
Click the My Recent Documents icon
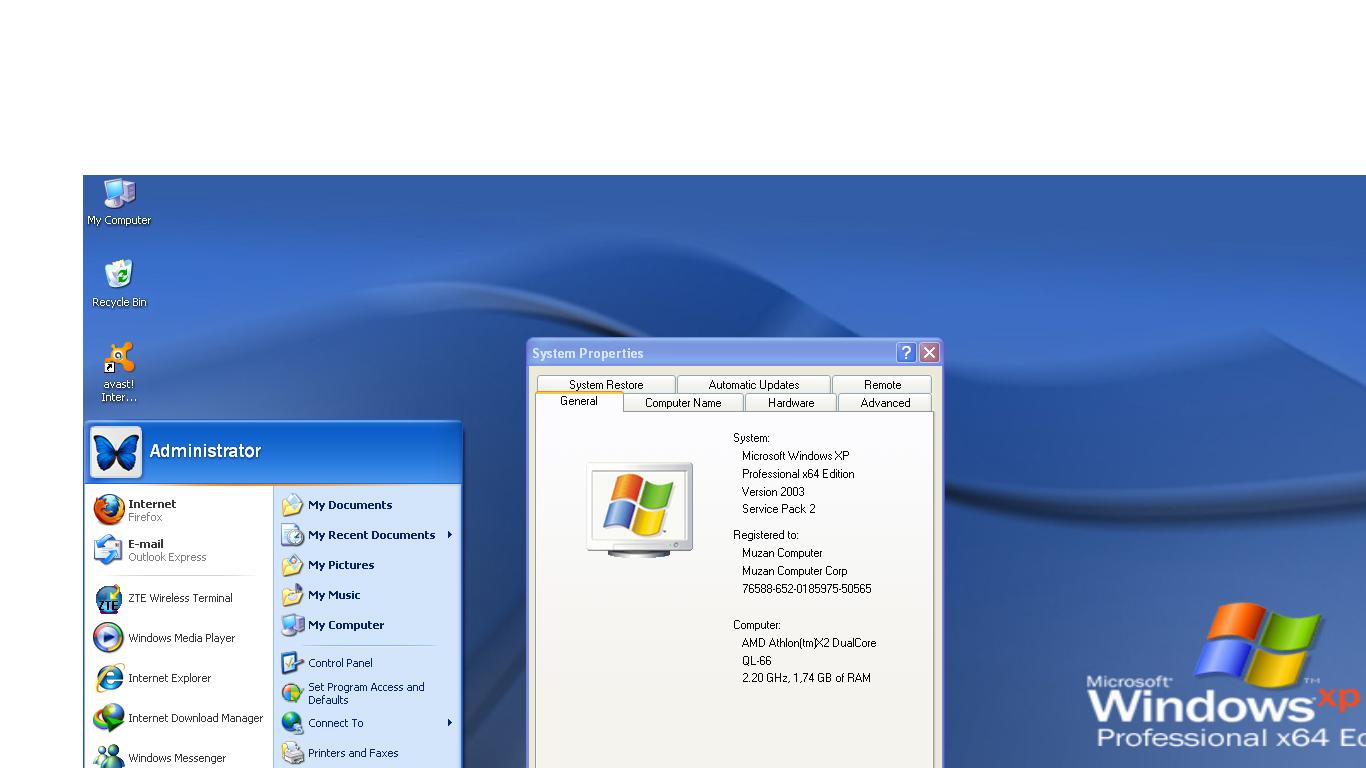(292, 535)
